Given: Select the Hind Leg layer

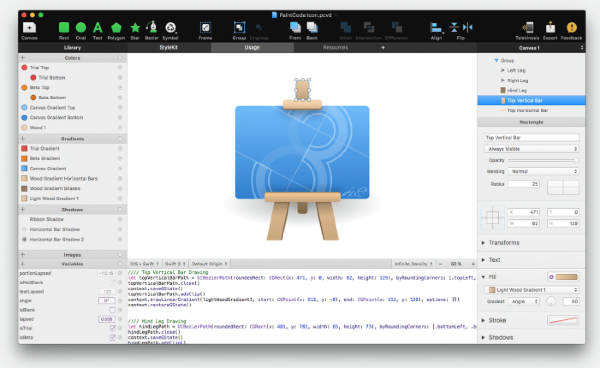Looking at the screenshot, I should 531,90.
